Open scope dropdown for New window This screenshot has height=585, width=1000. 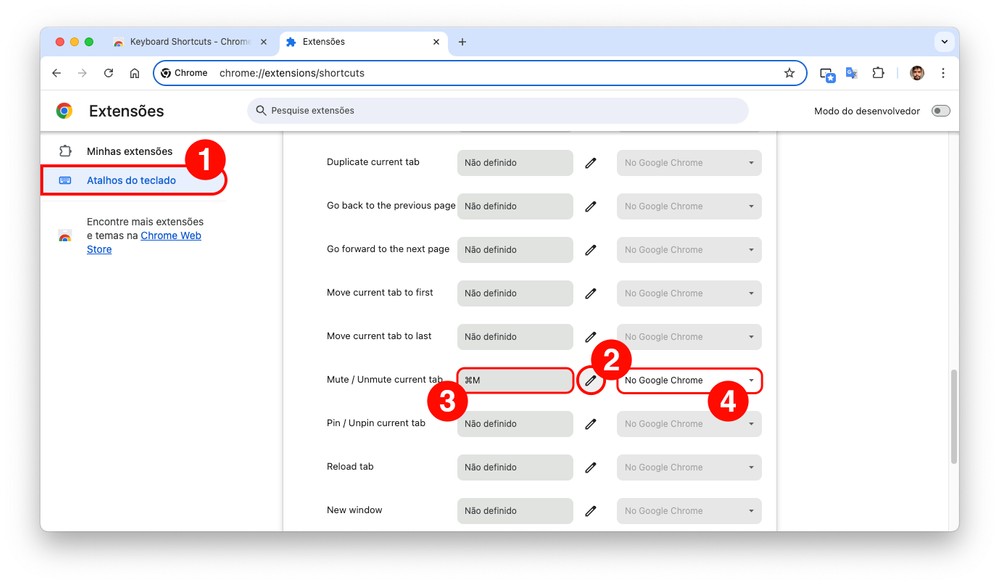point(689,510)
